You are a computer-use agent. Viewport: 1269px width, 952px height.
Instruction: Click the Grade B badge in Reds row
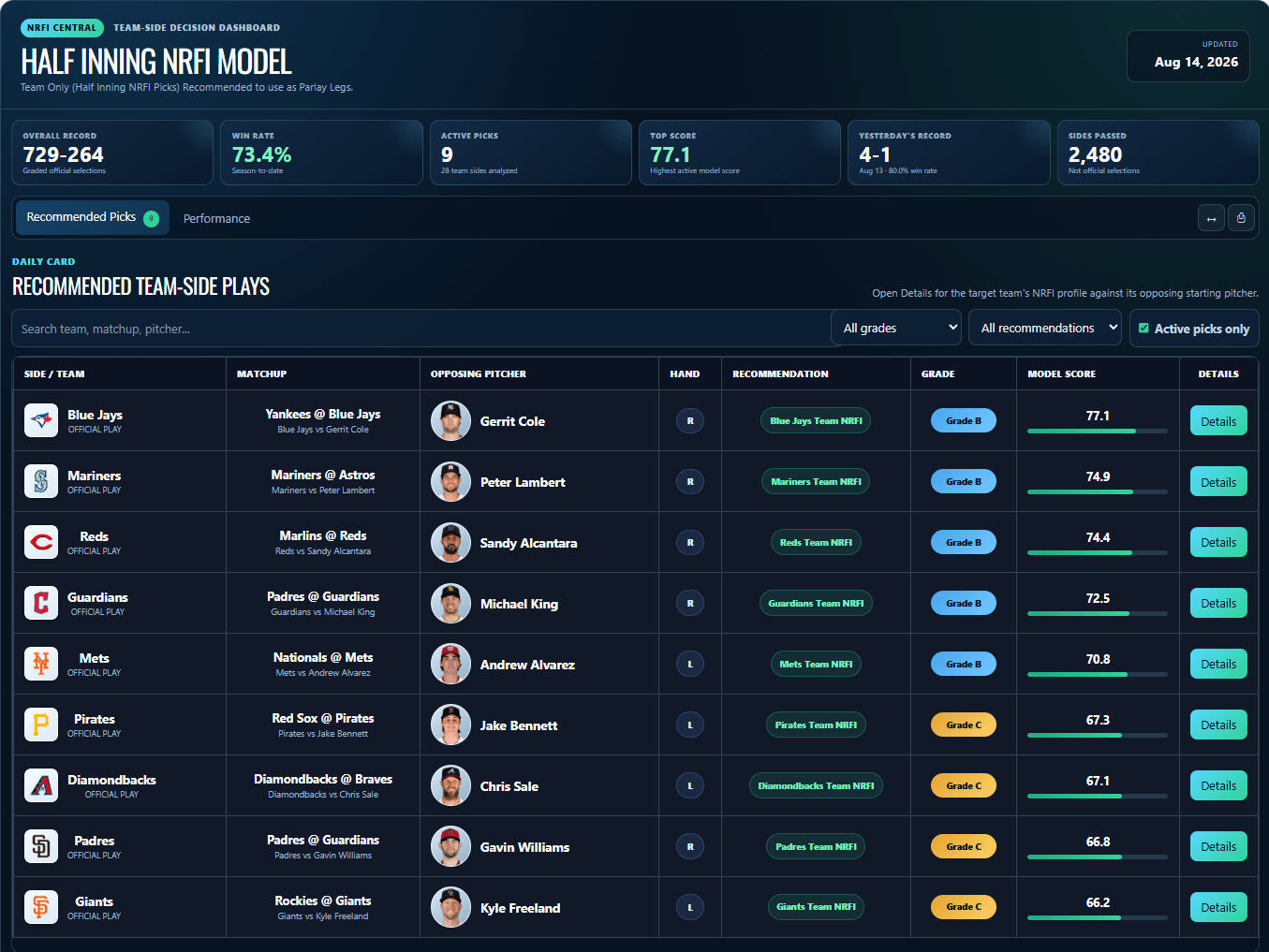pos(964,542)
